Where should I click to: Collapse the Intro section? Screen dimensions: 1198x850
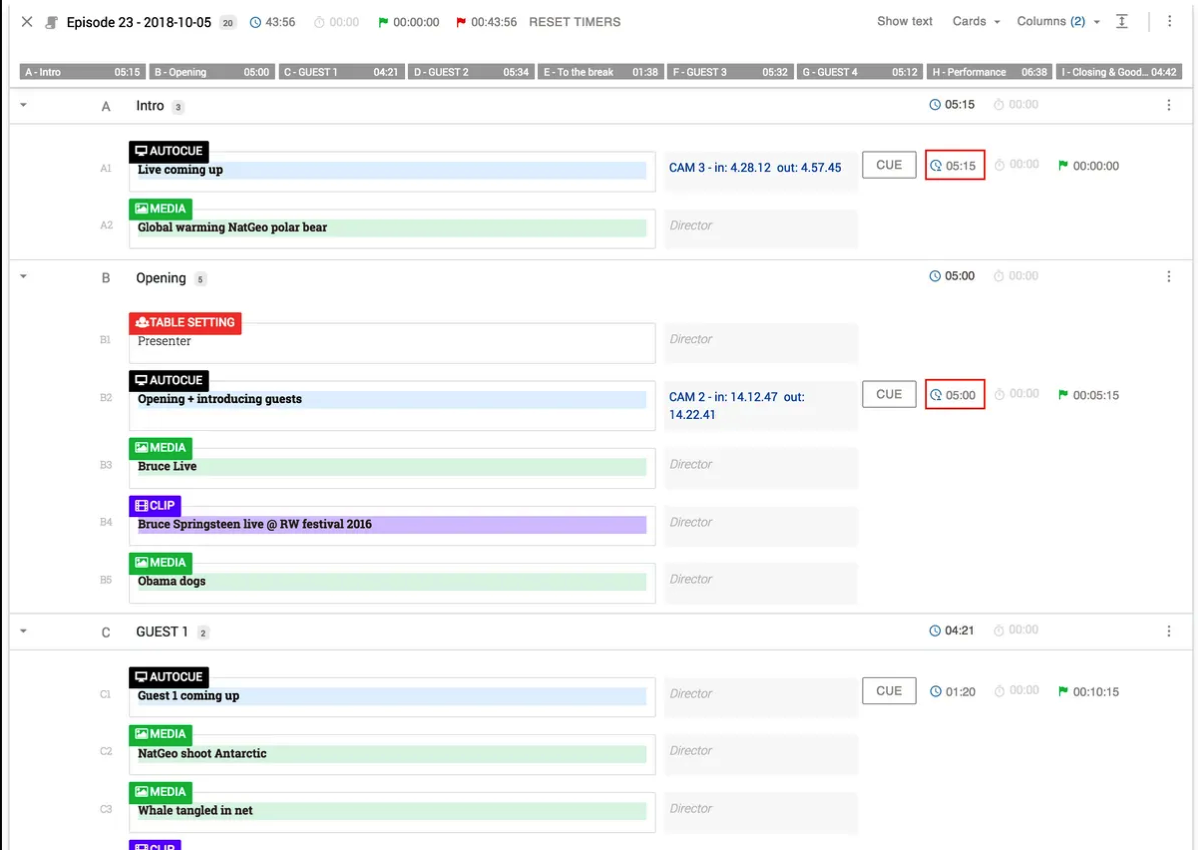(24, 105)
